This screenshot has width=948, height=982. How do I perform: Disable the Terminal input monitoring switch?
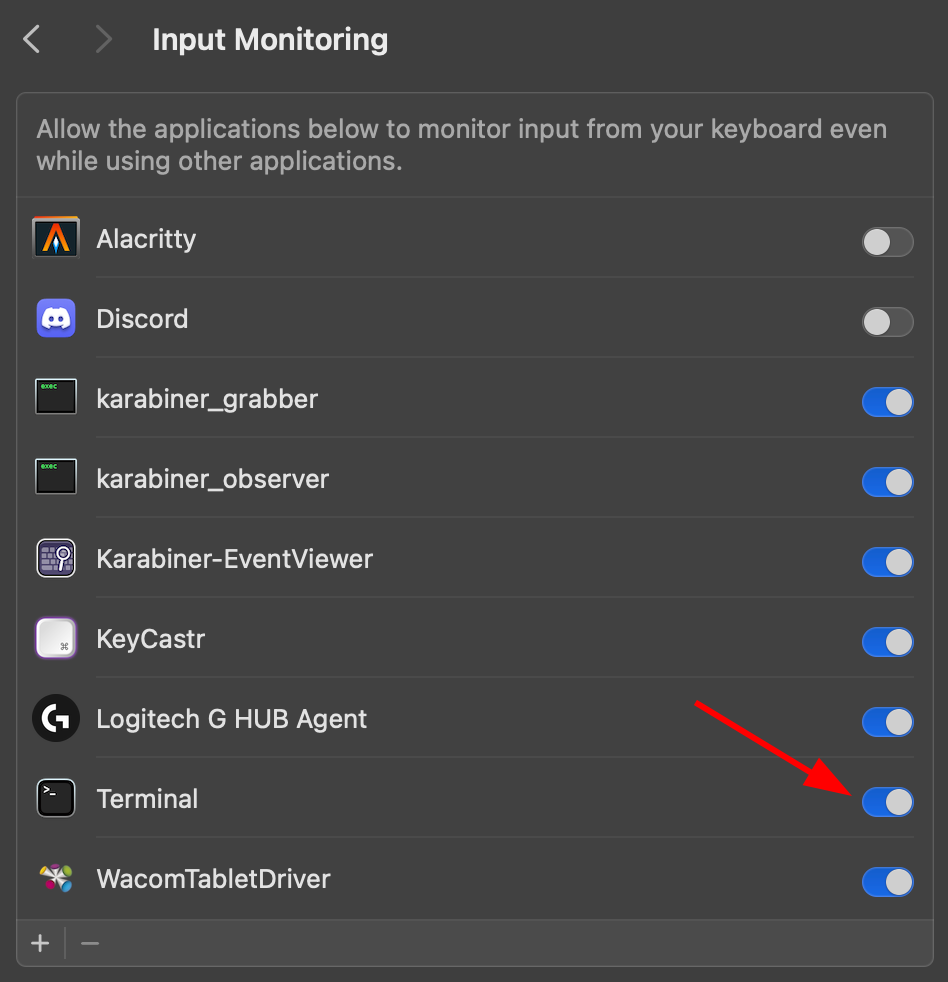pos(887,802)
